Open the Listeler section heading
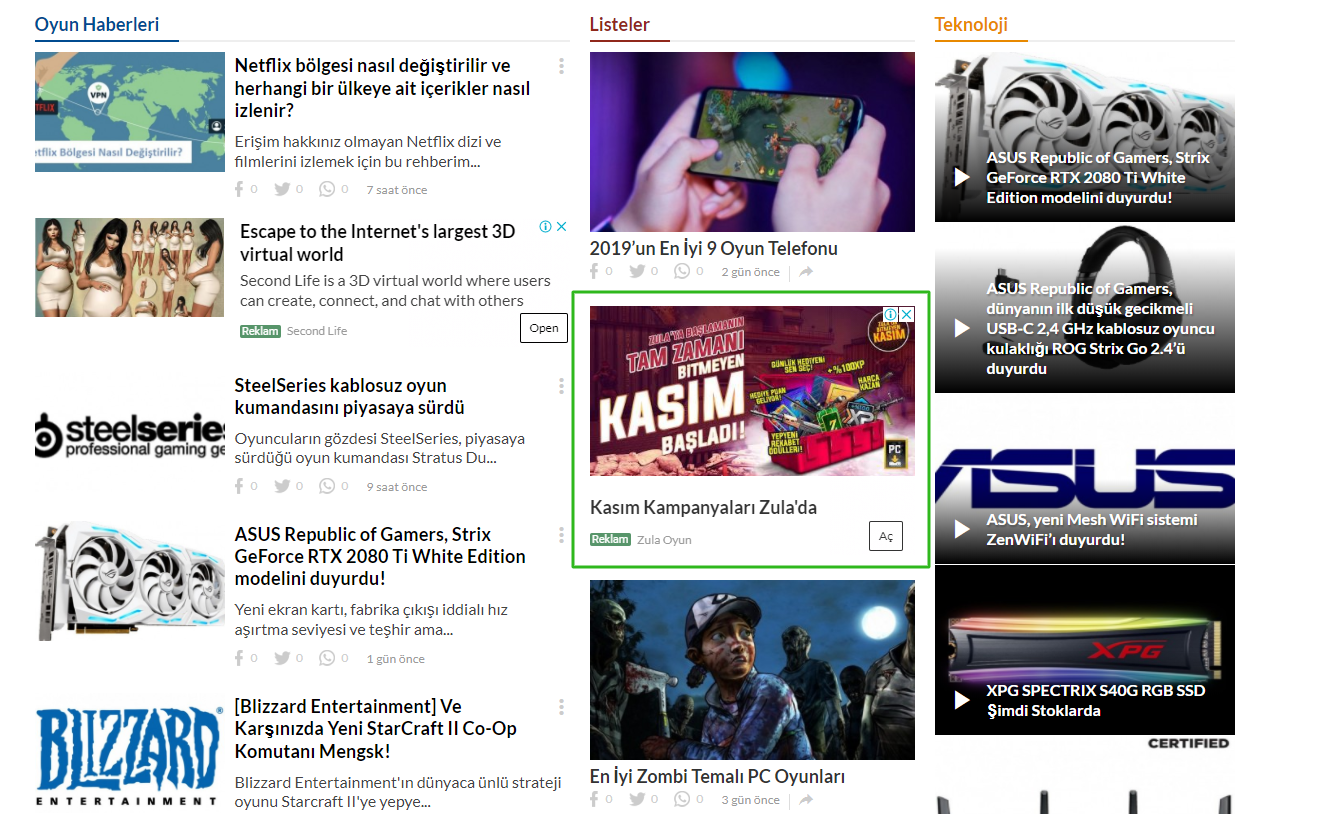 point(620,24)
